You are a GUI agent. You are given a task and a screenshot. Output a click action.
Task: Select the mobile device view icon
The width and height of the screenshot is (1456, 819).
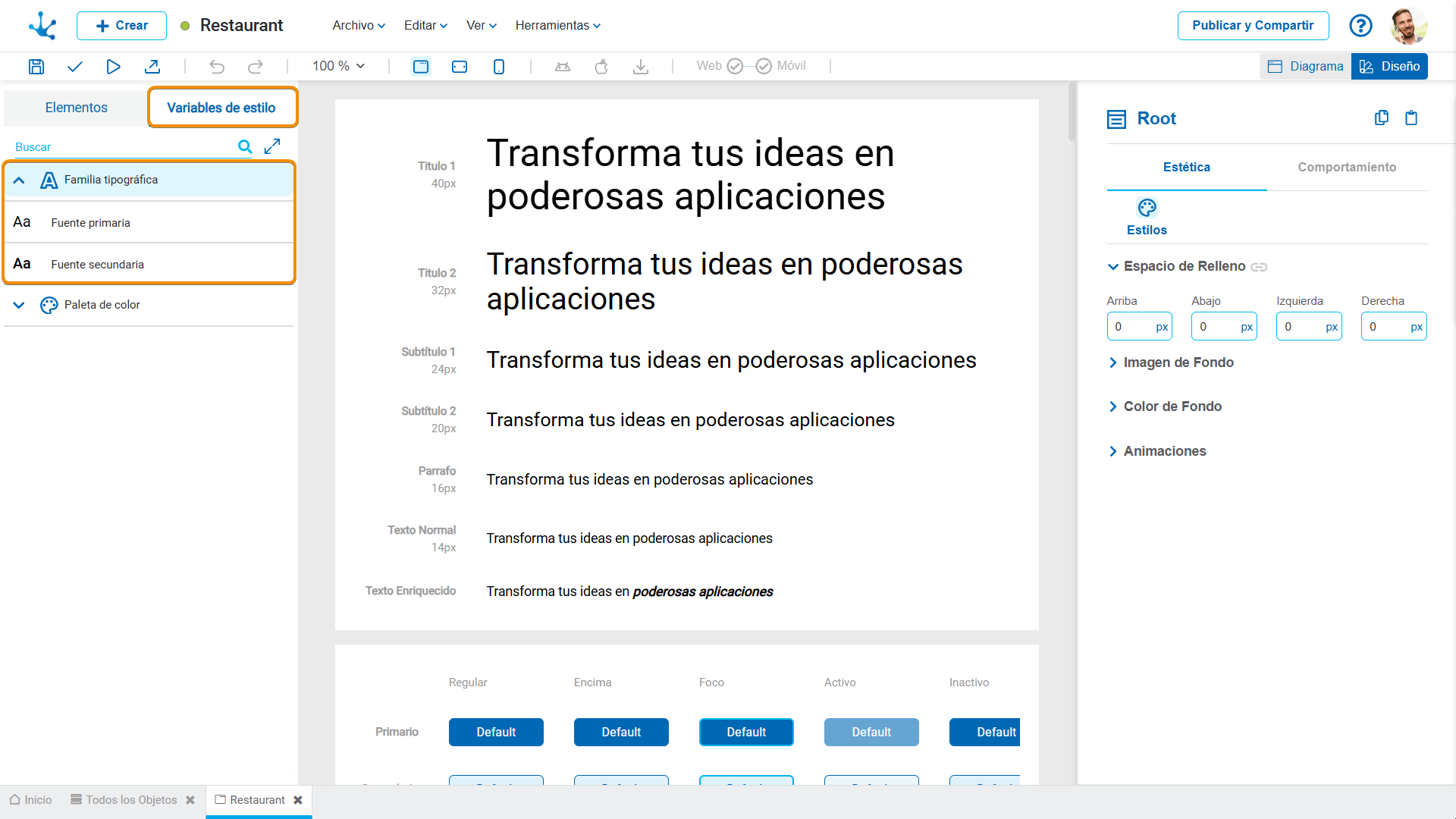click(x=498, y=67)
